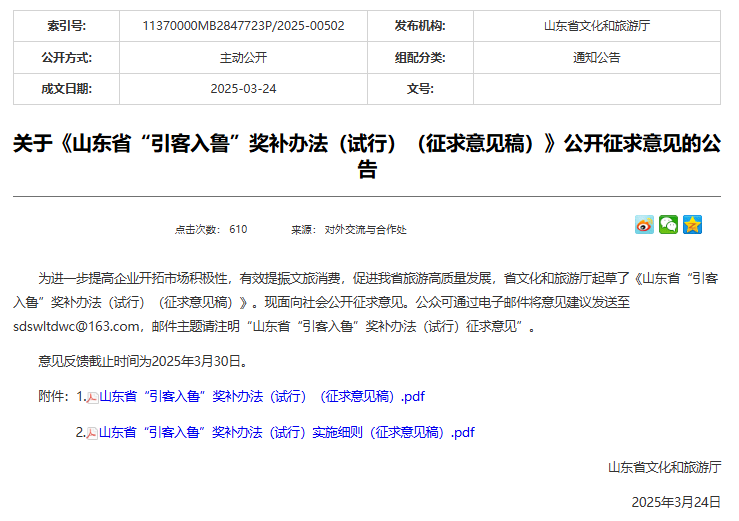Click PDF icon of first attachment
Screen dimensions: 739x521
[92, 397]
